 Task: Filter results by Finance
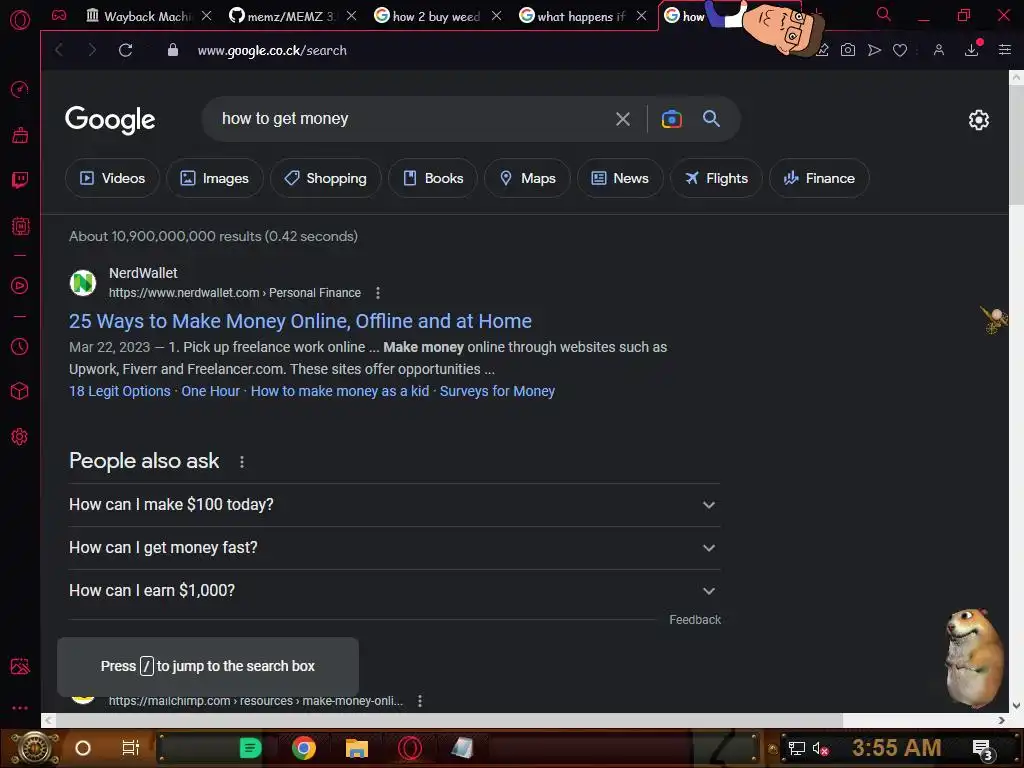click(819, 178)
